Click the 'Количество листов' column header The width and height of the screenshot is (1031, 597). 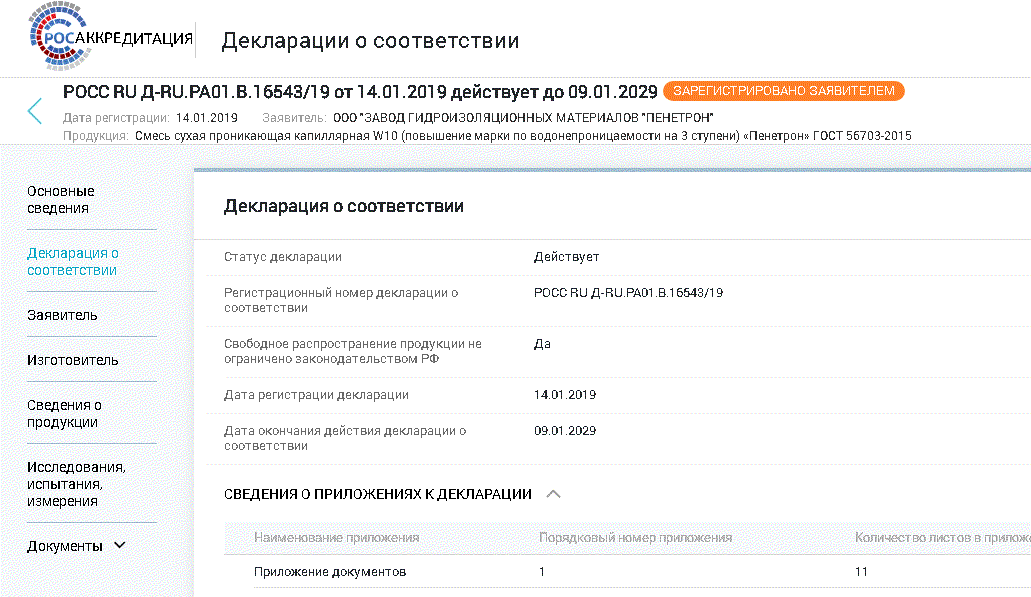click(942, 537)
